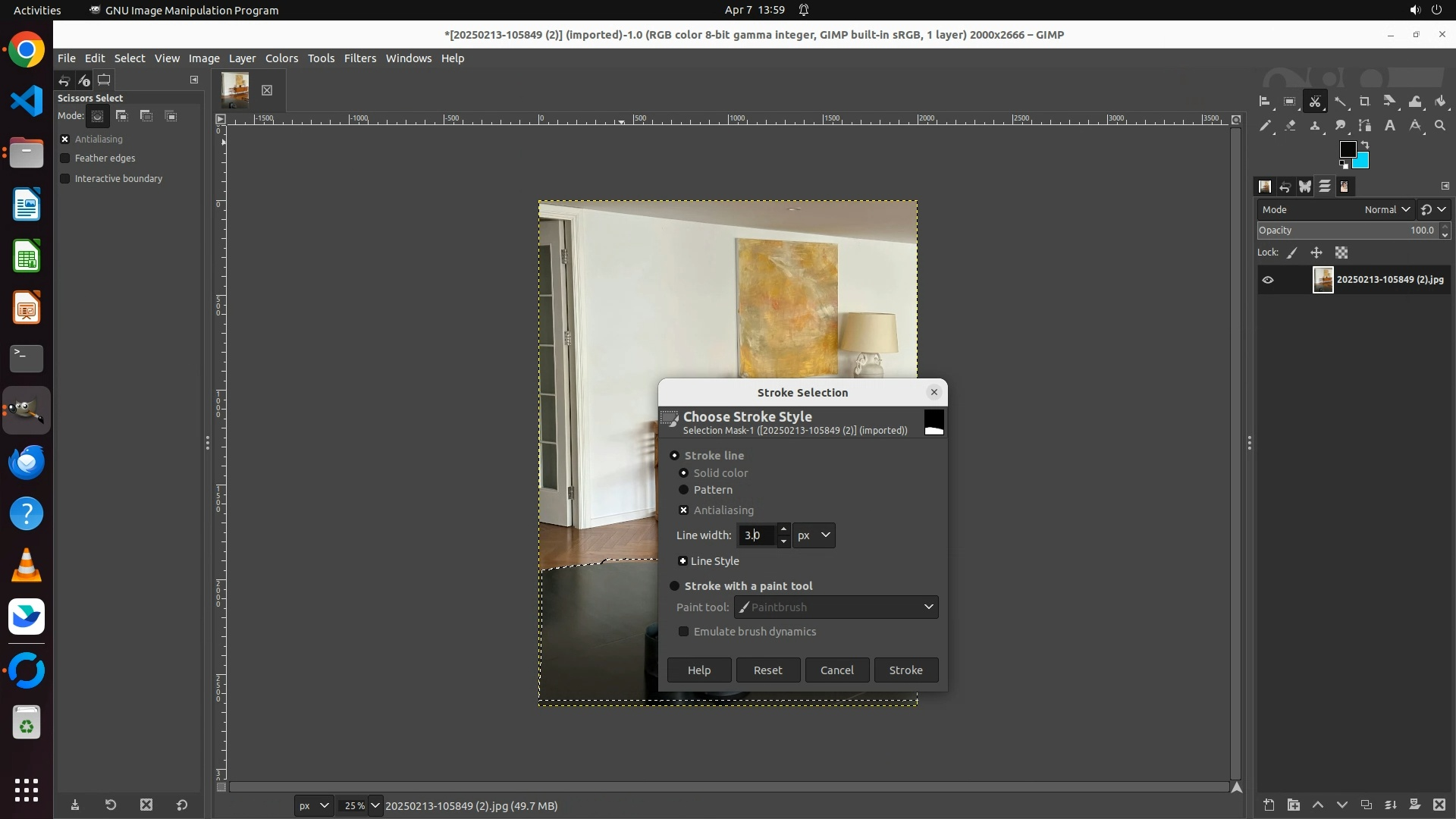Select the Paths tool
Screen dimensions: 1456x819
tap(1365, 126)
